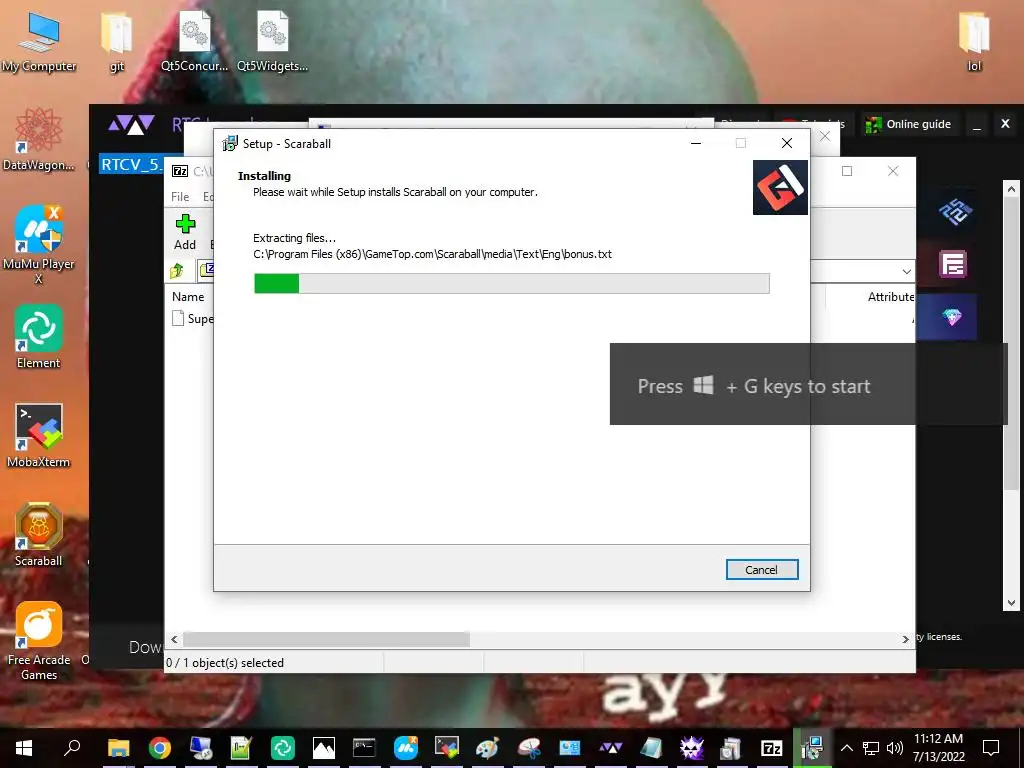
Task: Click the GameTop logo in Setup window
Action: click(x=780, y=187)
